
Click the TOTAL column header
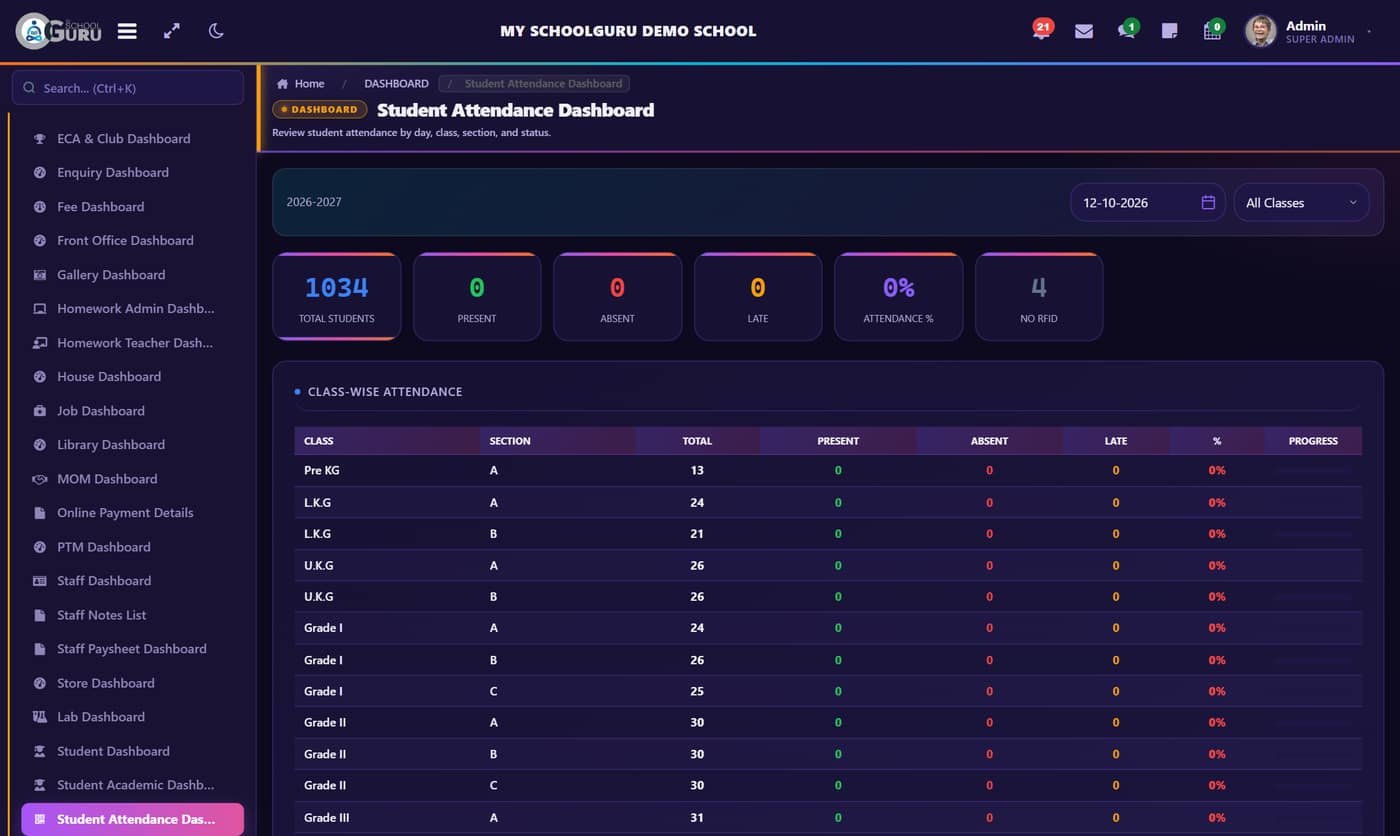coord(697,441)
